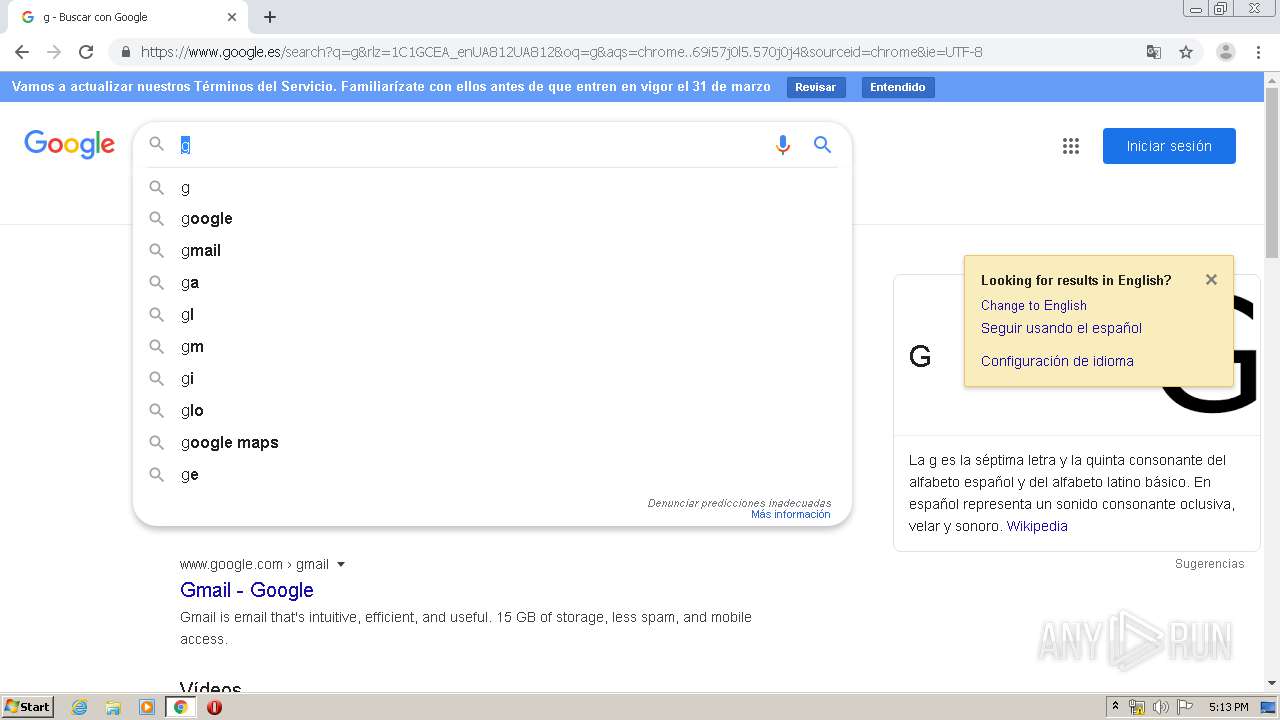Click the site lock icon in address bar
Viewport: 1280px width, 720px height.
click(126, 52)
